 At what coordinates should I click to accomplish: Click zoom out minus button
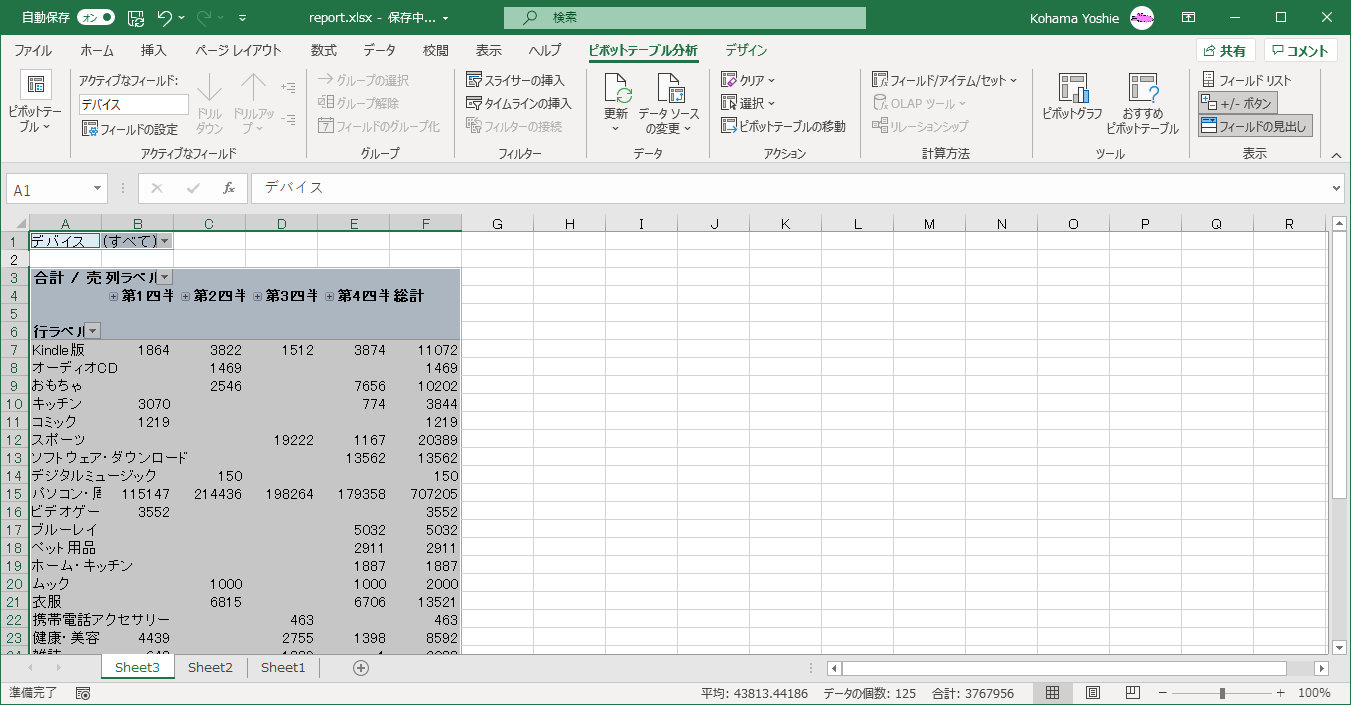click(x=1164, y=693)
